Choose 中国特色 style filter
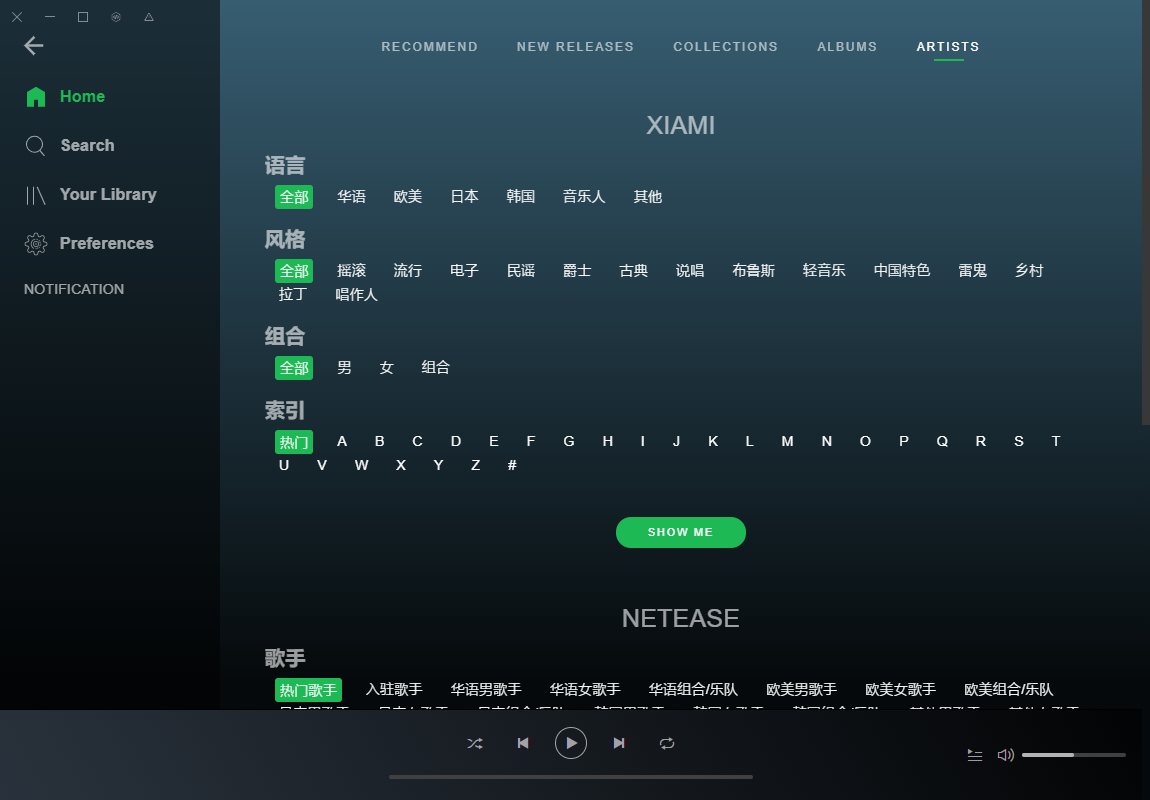Viewport: 1150px width, 800px height. click(x=902, y=271)
